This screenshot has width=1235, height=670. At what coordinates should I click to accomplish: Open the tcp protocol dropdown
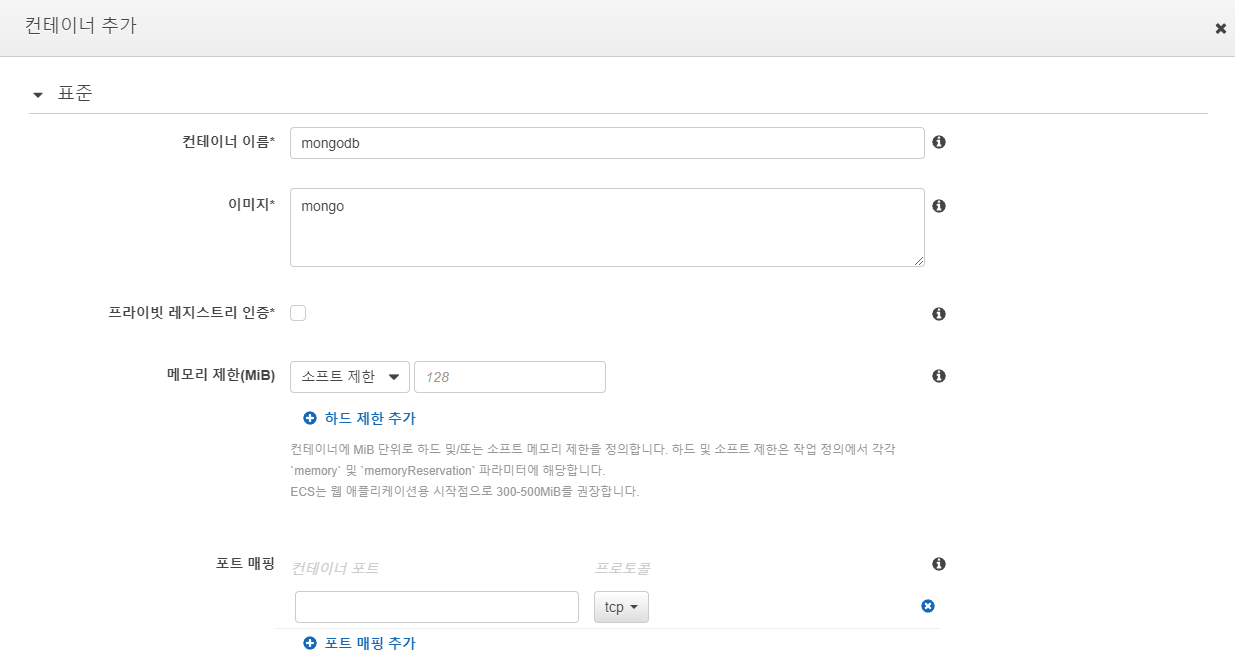click(x=621, y=607)
